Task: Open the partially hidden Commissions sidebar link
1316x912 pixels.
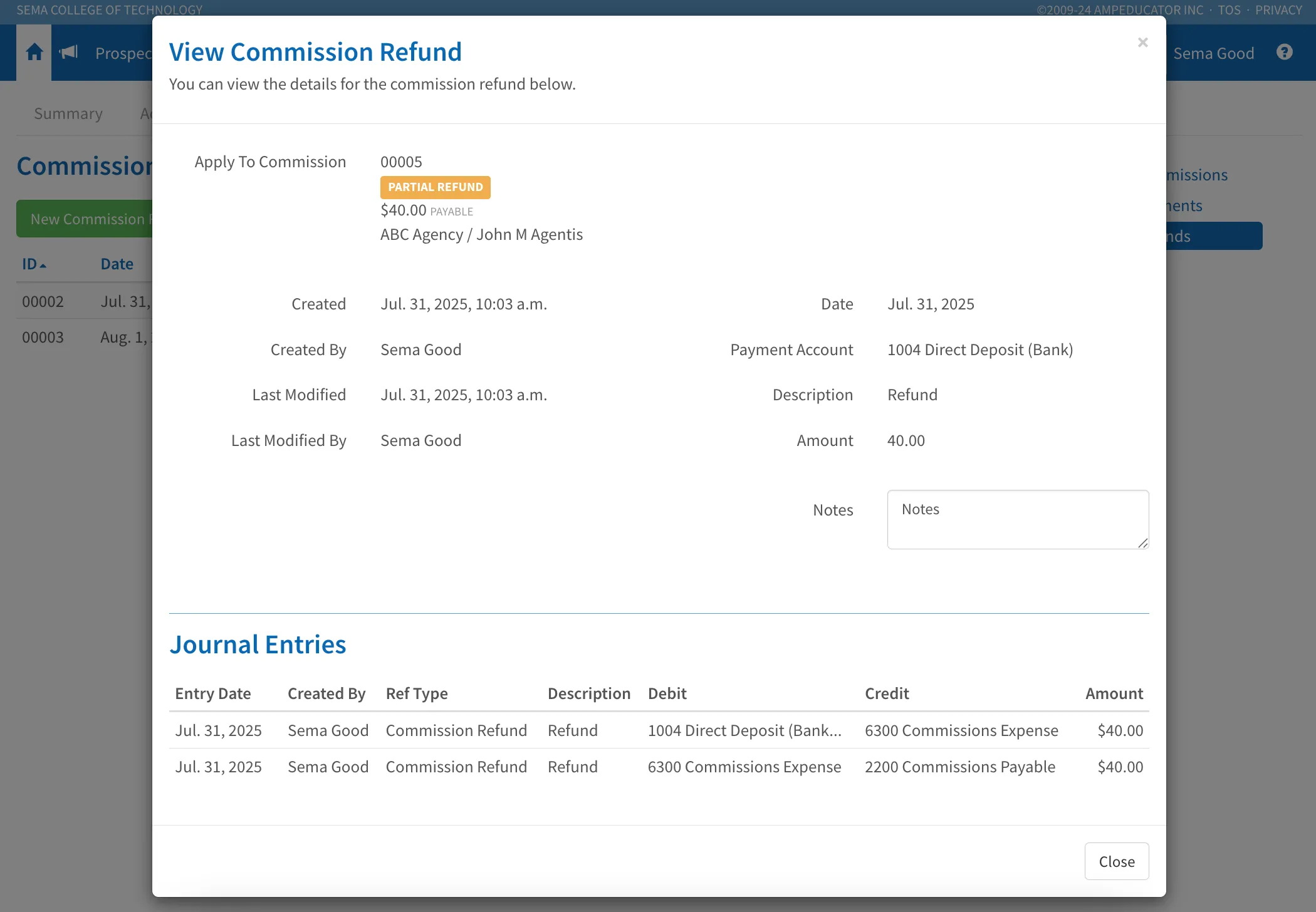Action: tap(1197, 175)
